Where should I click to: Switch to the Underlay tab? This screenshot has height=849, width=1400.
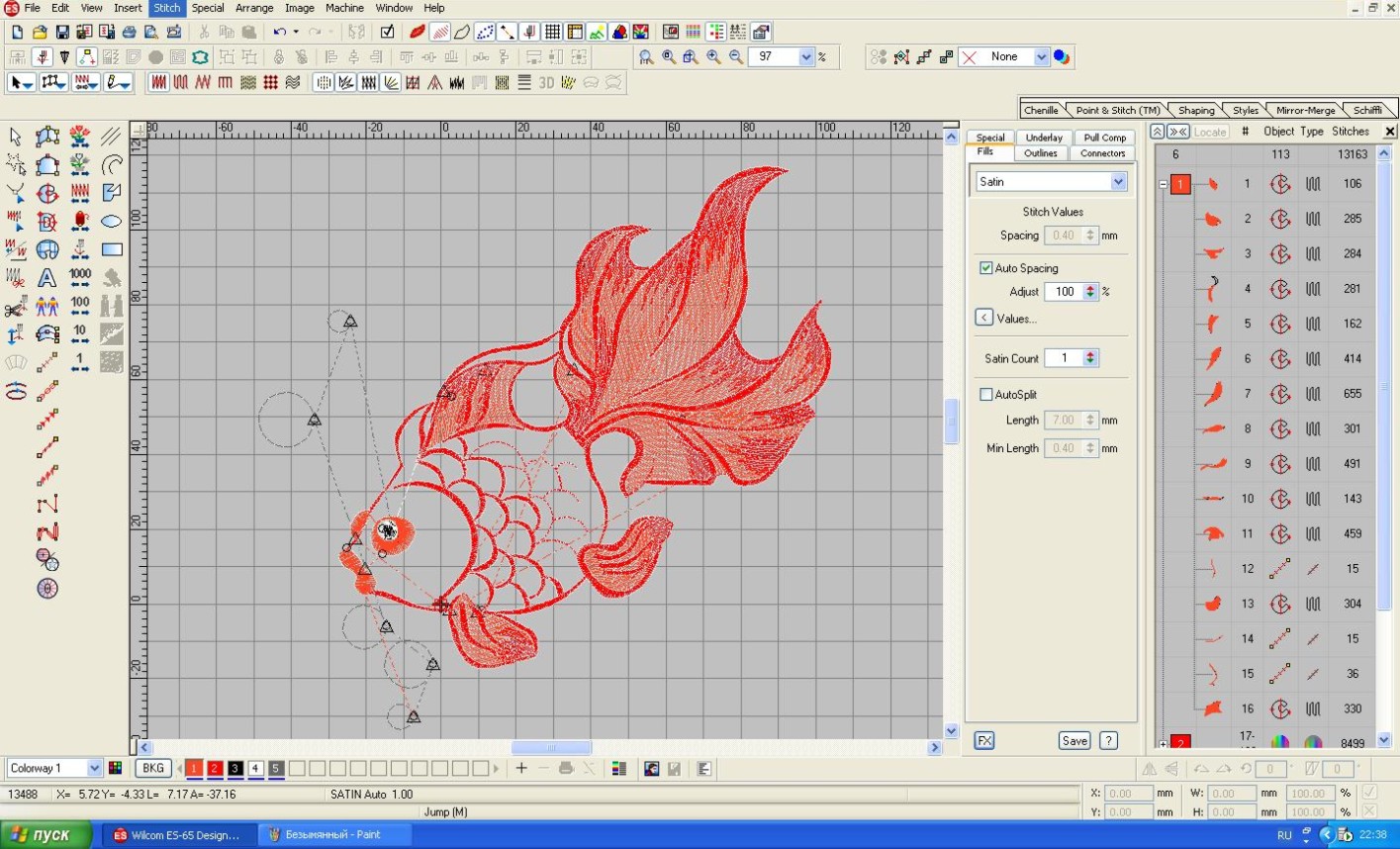pos(1044,138)
